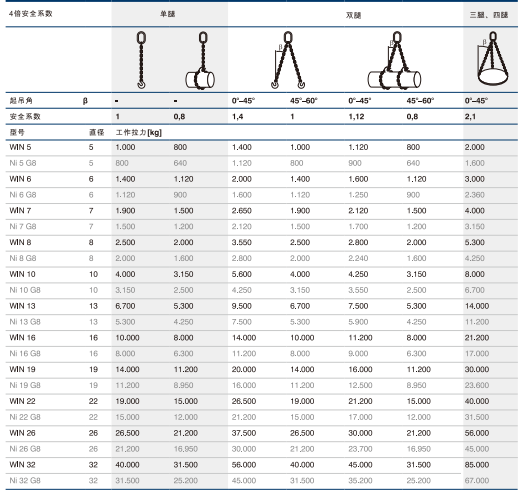Select the safety factor value 1,4

[x=237, y=117]
